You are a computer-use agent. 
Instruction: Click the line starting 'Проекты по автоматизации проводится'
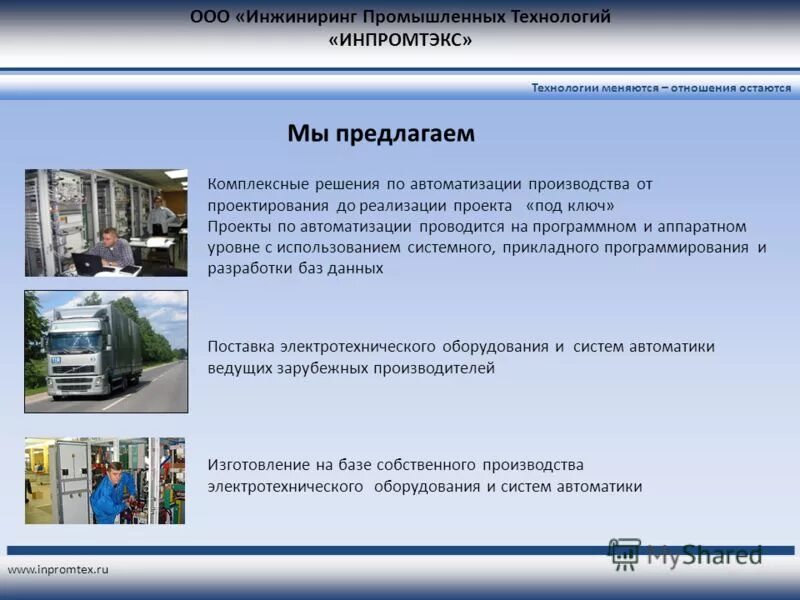[477, 227]
